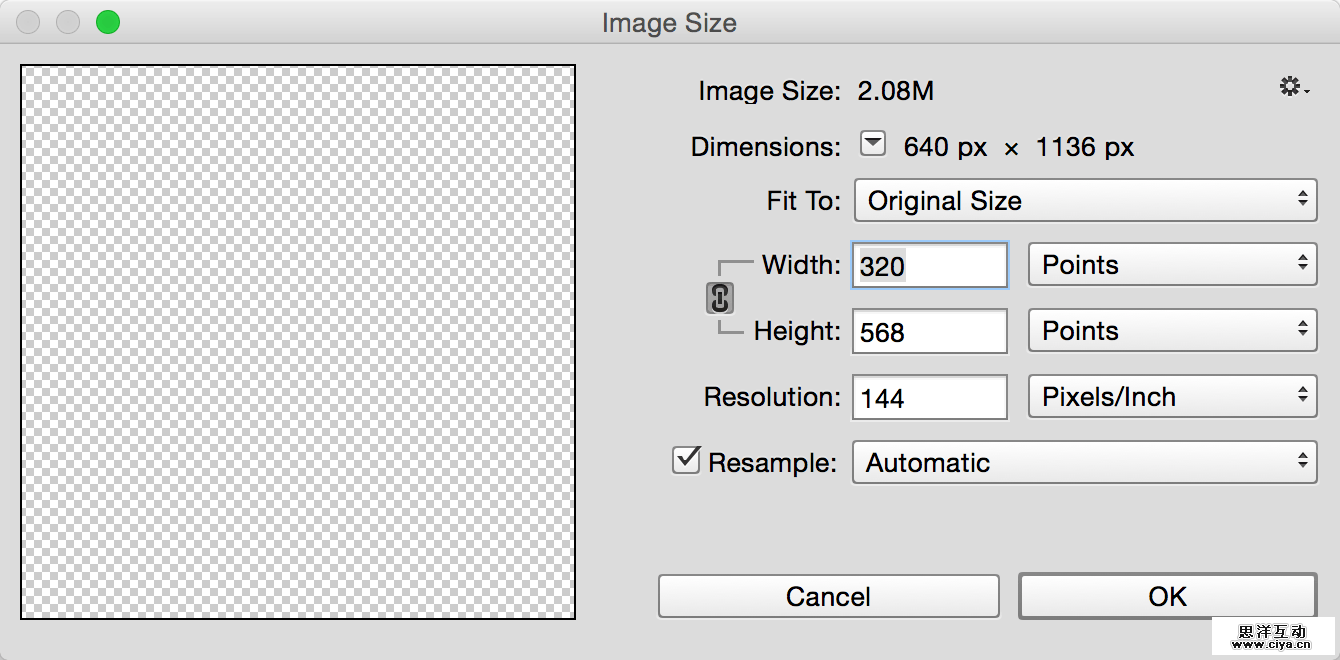Uncheck the Resample checkbox

click(686, 461)
